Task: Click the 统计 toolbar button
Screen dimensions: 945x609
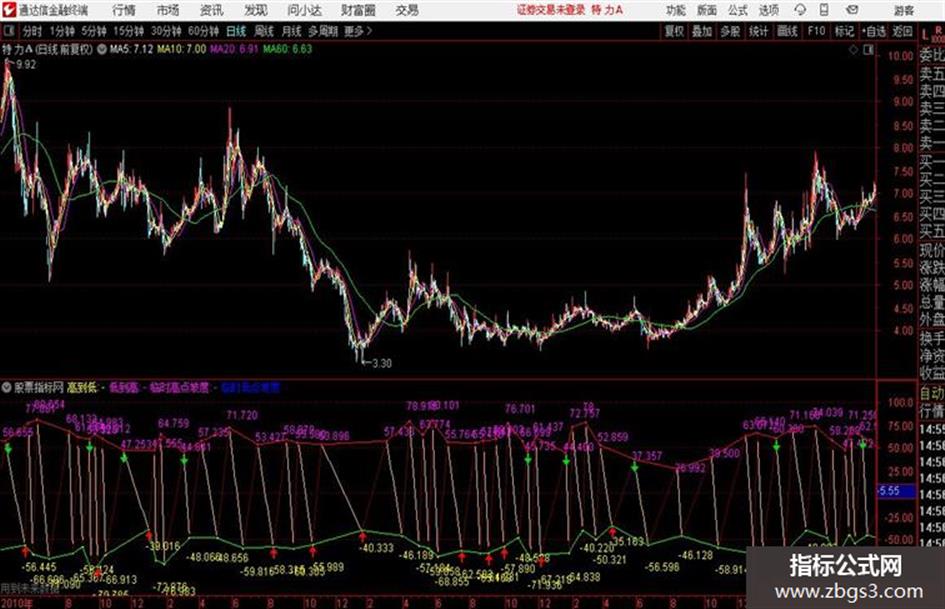Action: tap(758, 31)
